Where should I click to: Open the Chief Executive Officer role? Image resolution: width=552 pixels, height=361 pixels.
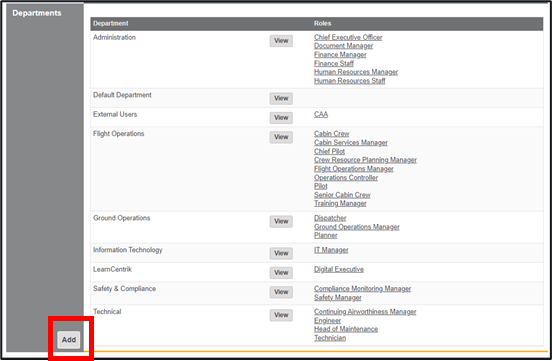tap(348, 37)
